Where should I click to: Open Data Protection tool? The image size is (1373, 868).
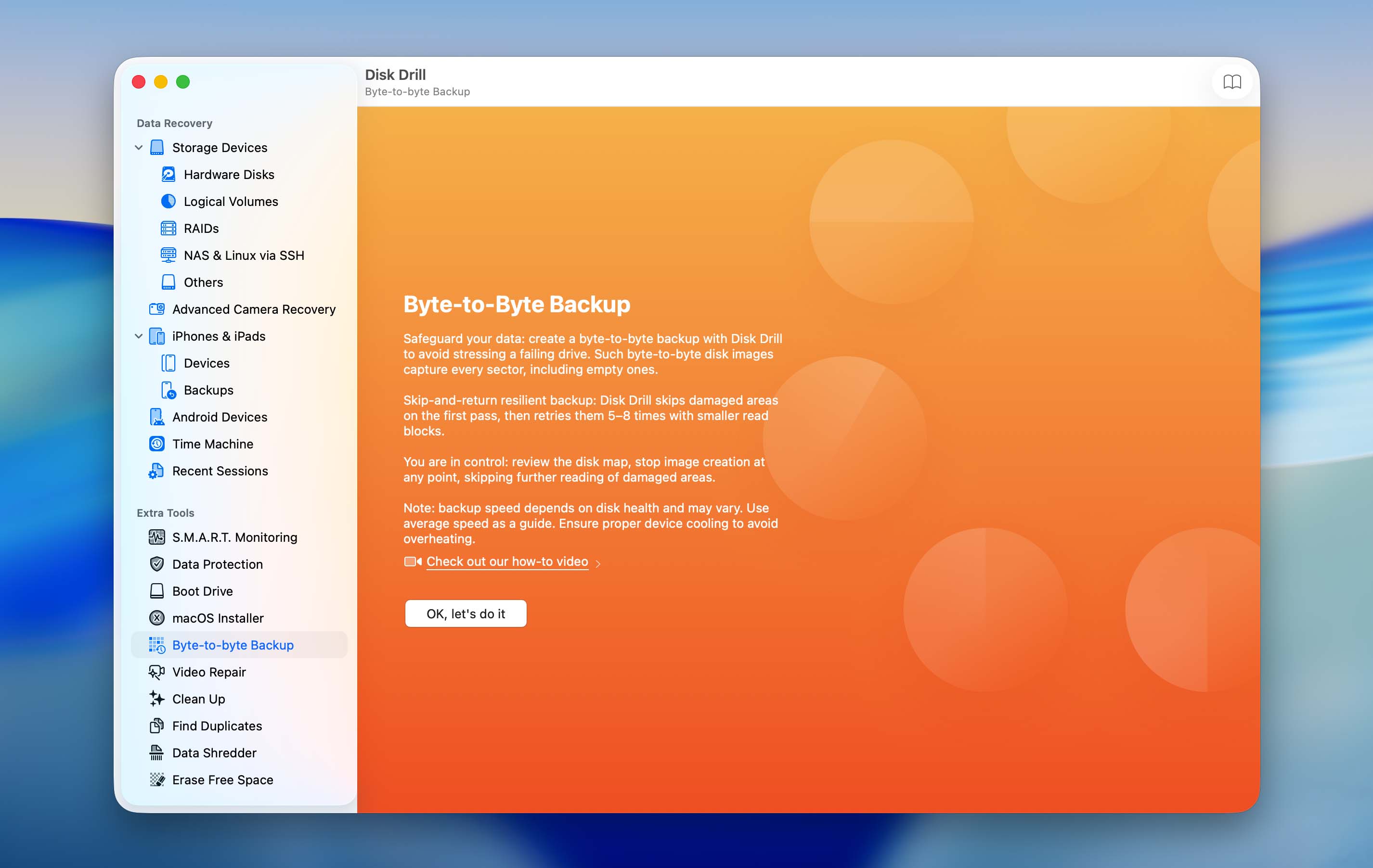click(x=239, y=564)
